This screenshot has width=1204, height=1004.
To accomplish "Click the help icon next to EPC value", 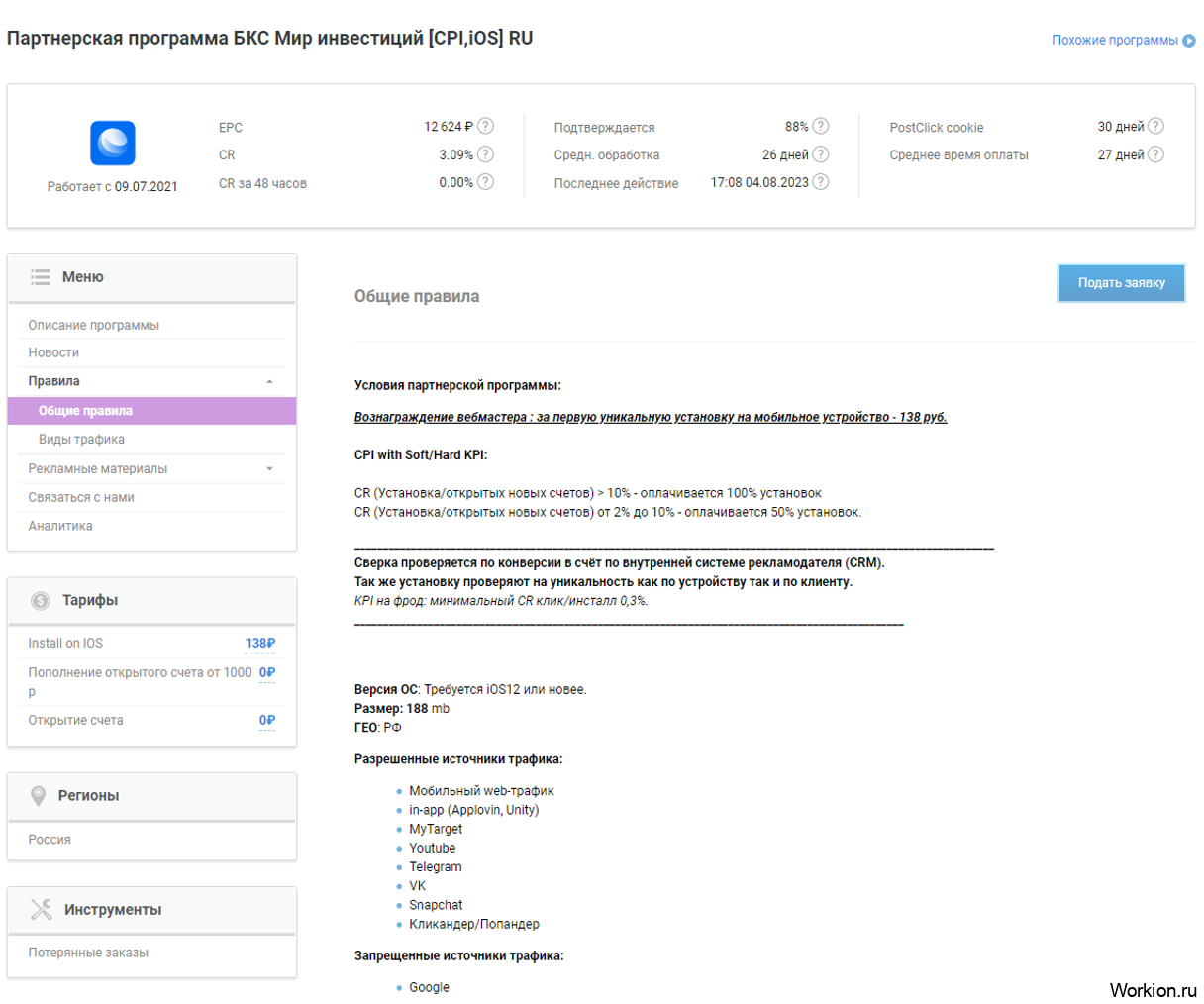I will pyautogui.click(x=485, y=126).
